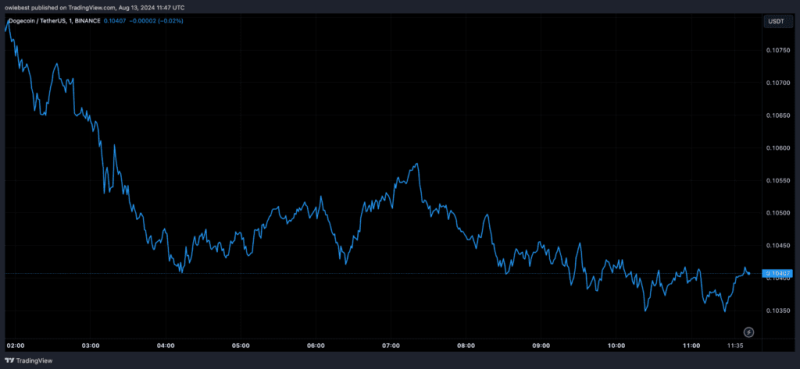Click the 03:00 time axis label
The height and width of the screenshot is (369, 800).
coord(91,346)
